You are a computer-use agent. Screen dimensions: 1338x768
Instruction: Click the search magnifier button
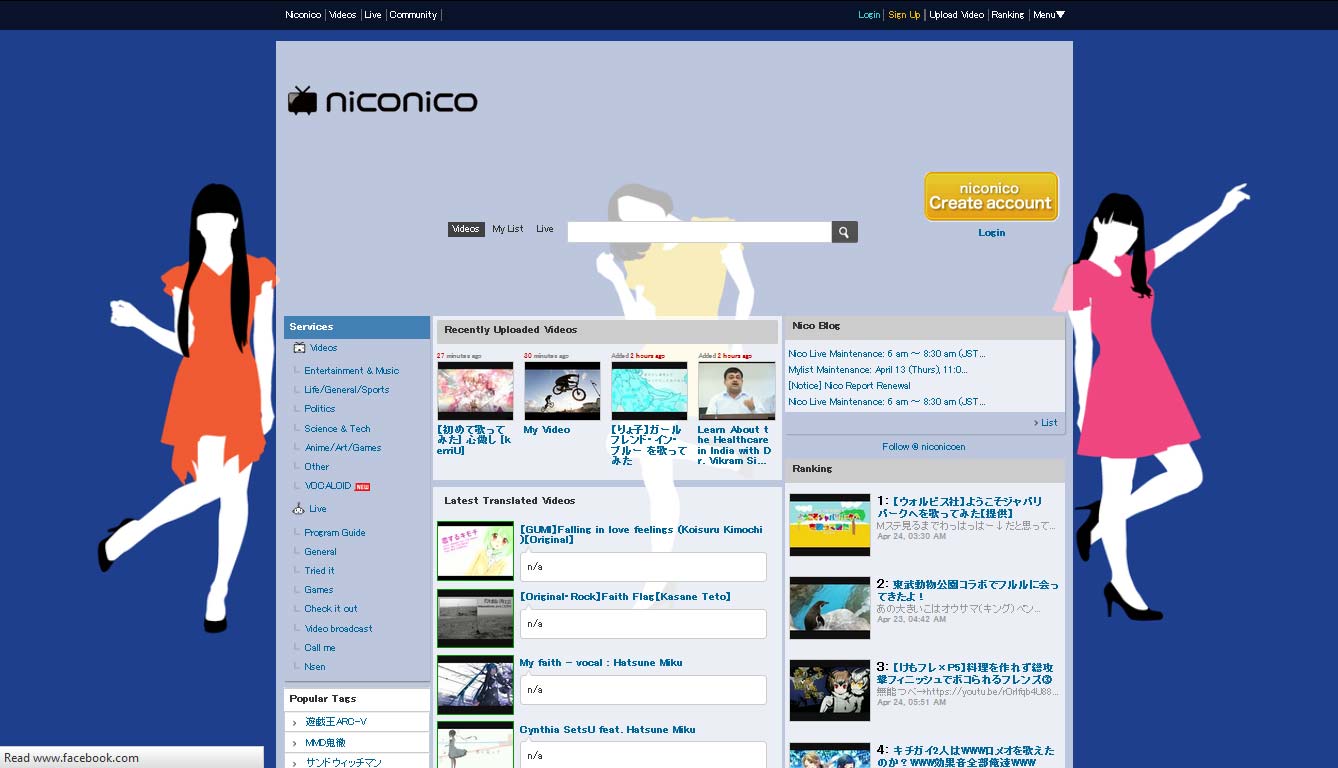[845, 232]
